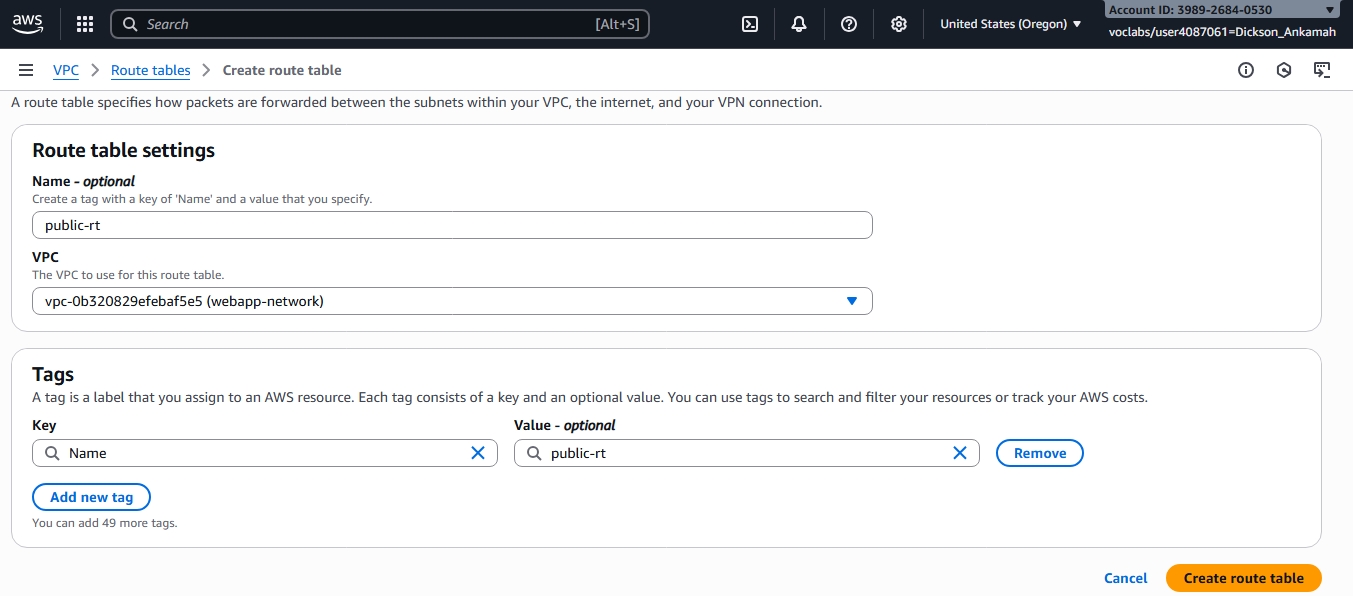This screenshot has height=596, width=1353.
Task: Open the info panel icon
Action: click(x=1246, y=70)
